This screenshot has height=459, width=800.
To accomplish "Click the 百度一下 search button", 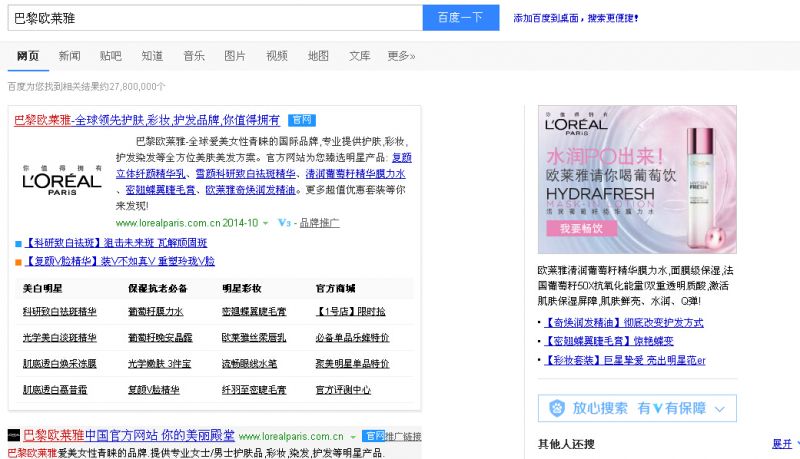I will [461, 18].
